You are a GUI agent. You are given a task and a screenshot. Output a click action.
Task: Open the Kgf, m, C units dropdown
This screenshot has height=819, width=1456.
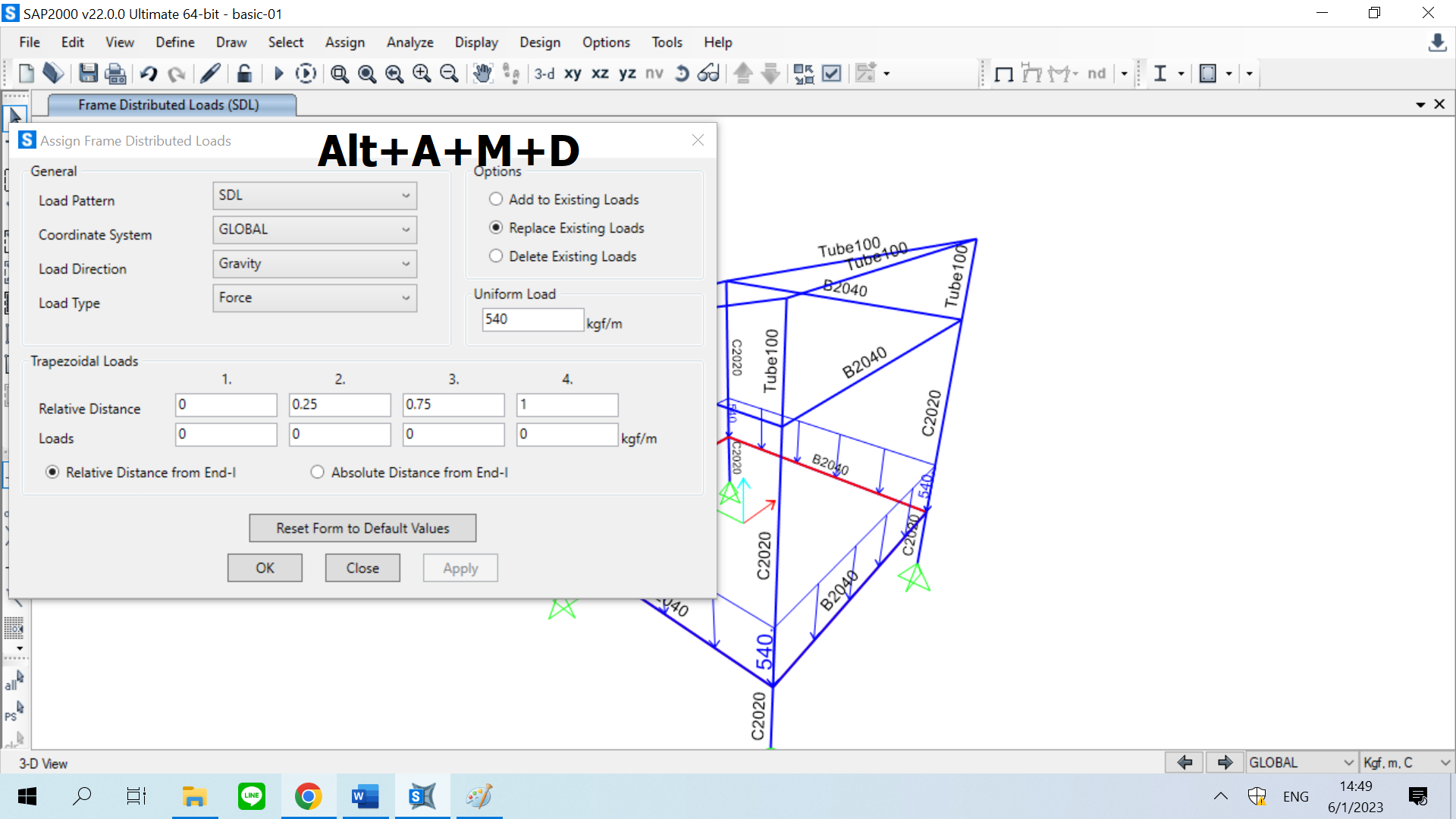point(1407,762)
